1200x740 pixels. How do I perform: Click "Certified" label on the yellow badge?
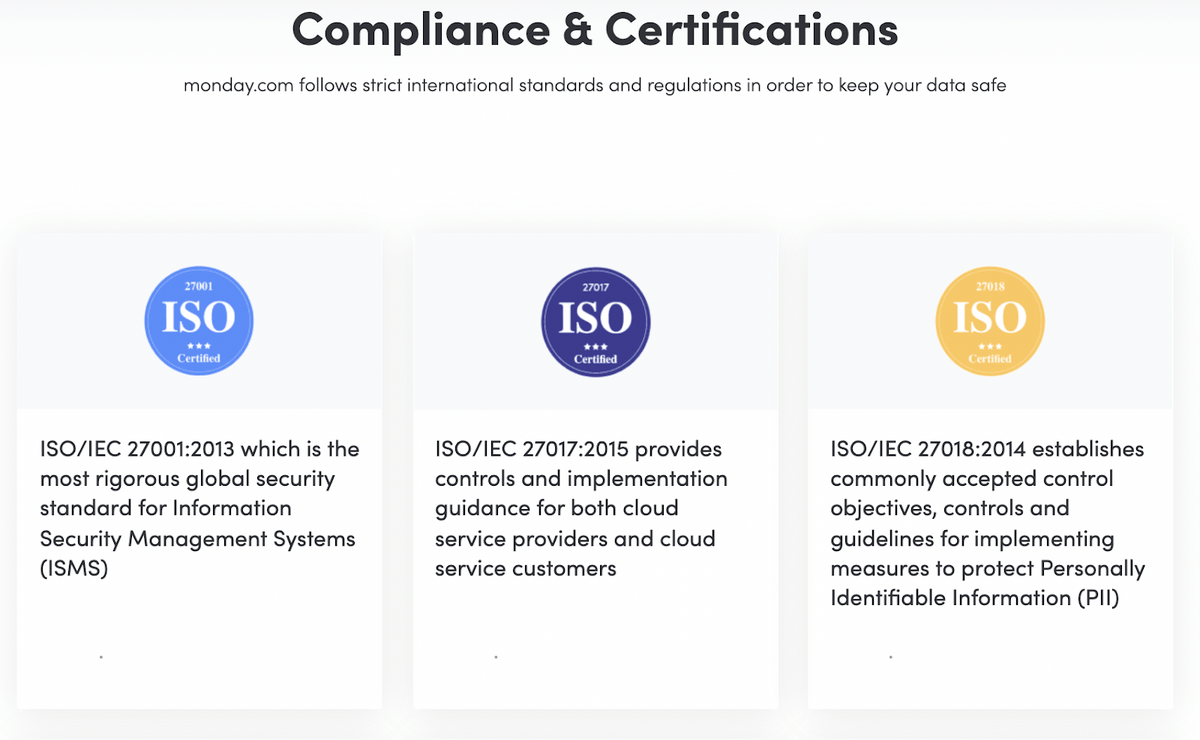pyautogui.click(x=990, y=358)
